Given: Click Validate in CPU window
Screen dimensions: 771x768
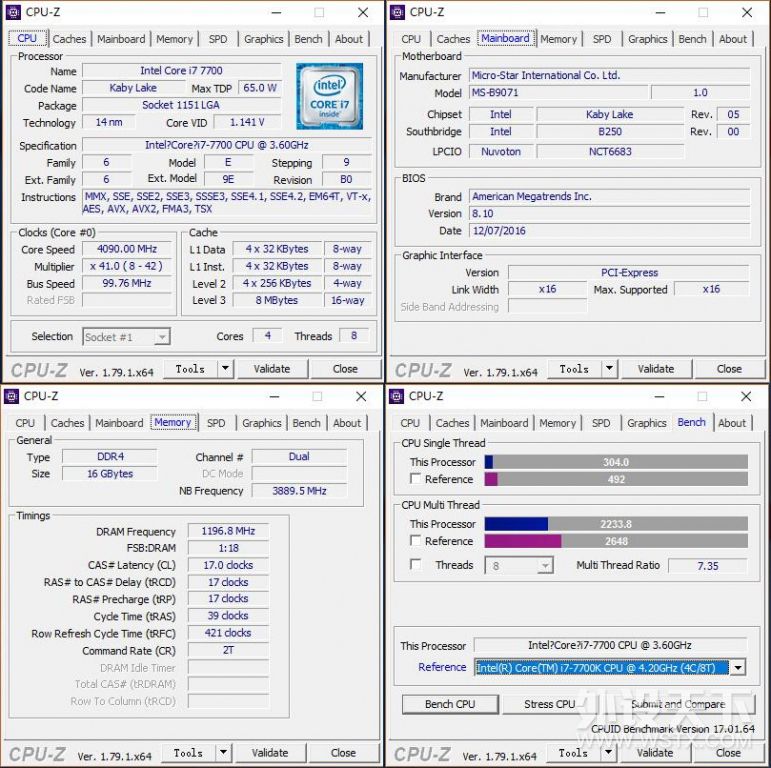Looking at the screenshot, I should pos(272,369).
